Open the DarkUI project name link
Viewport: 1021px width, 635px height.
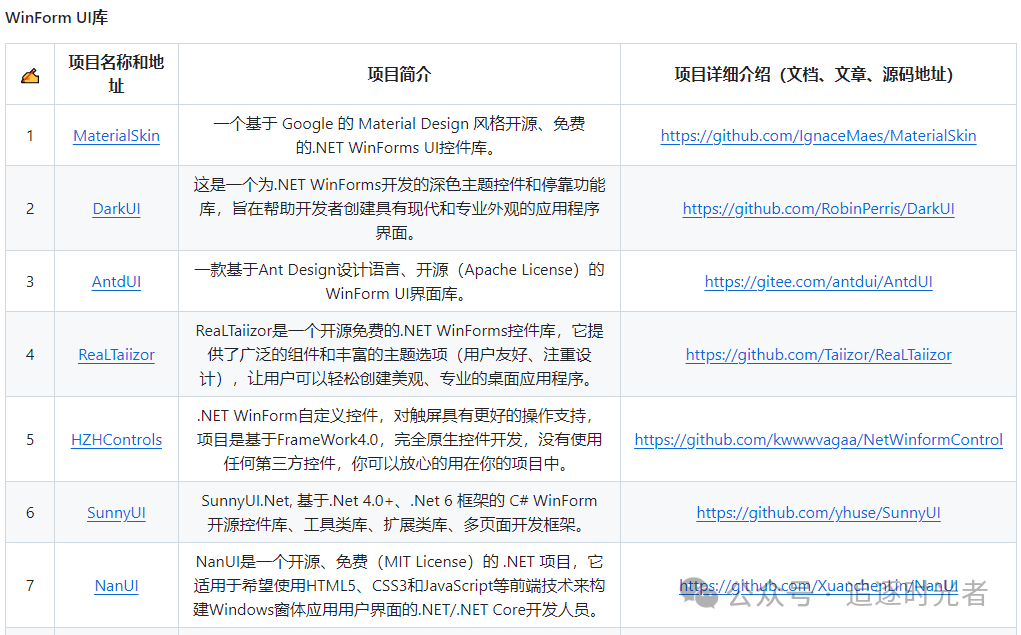[117, 208]
